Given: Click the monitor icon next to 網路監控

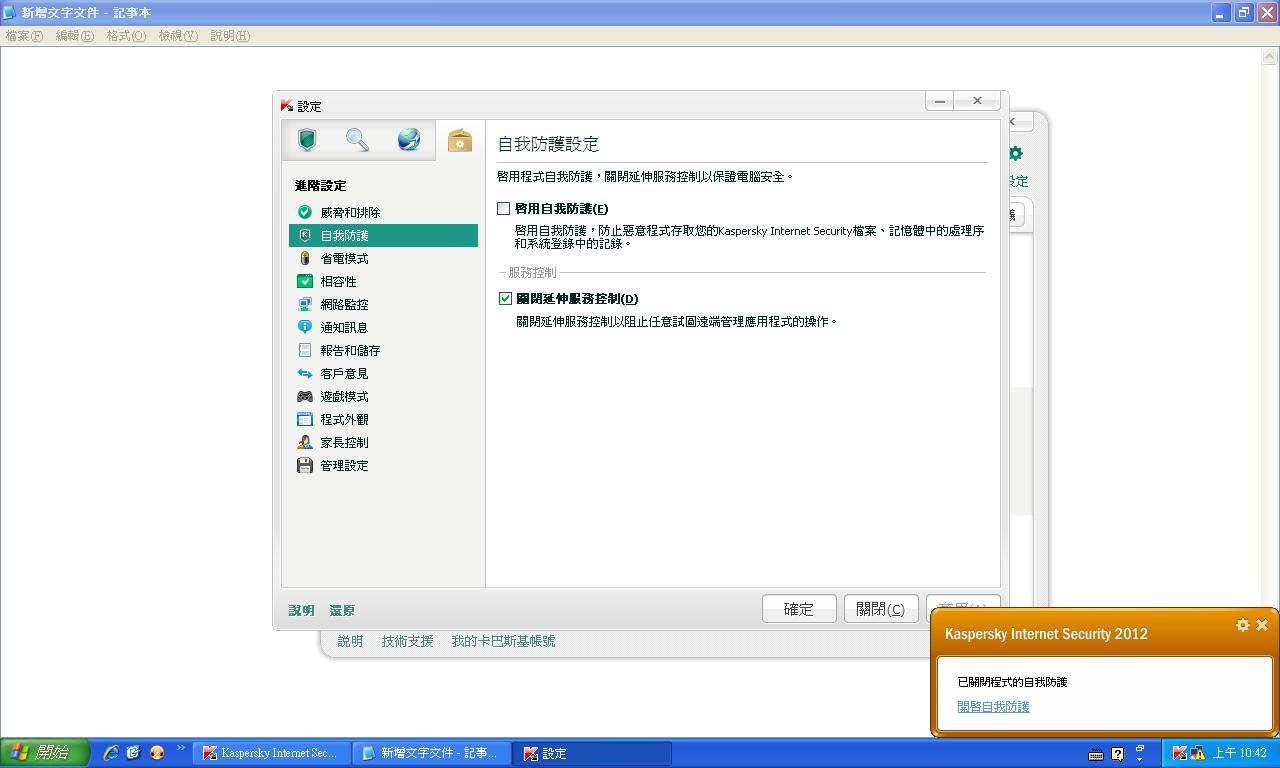Looking at the screenshot, I should pos(305,304).
